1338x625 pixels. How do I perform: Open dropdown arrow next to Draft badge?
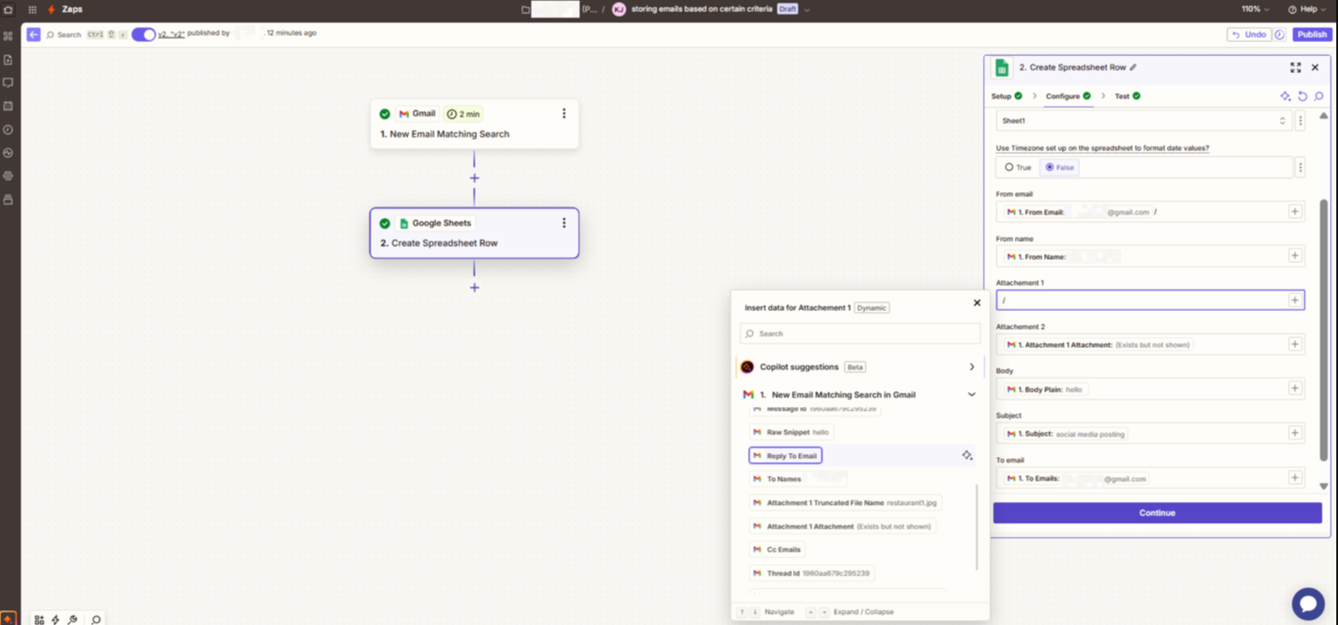(807, 9)
